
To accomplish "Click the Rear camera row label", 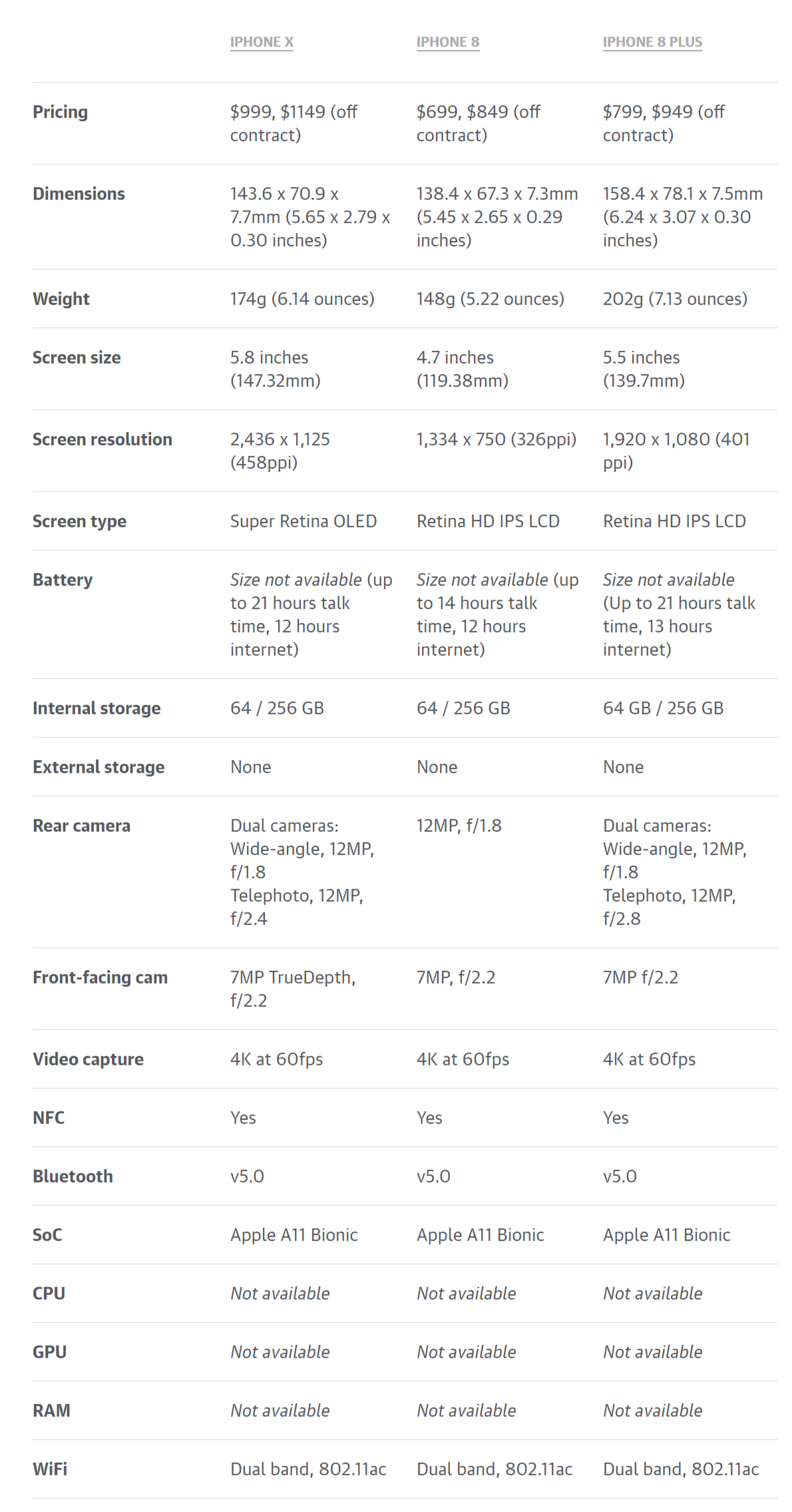I will pos(81,826).
